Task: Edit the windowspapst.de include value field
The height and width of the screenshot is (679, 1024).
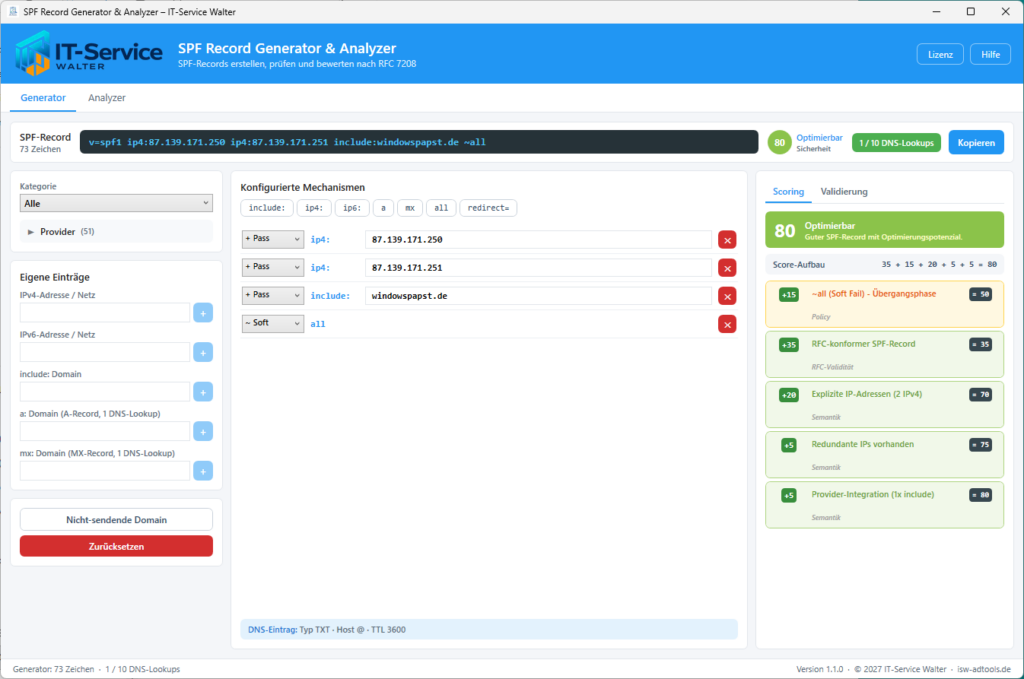Action: (x=538, y=296)
